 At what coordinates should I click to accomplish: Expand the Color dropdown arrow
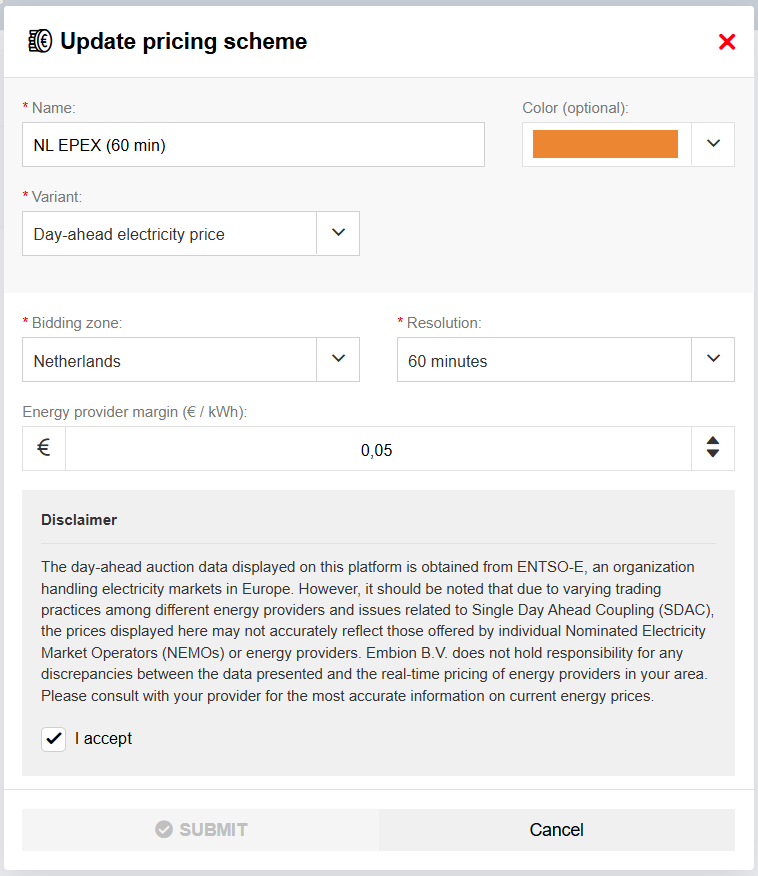(x=713, y=144)
